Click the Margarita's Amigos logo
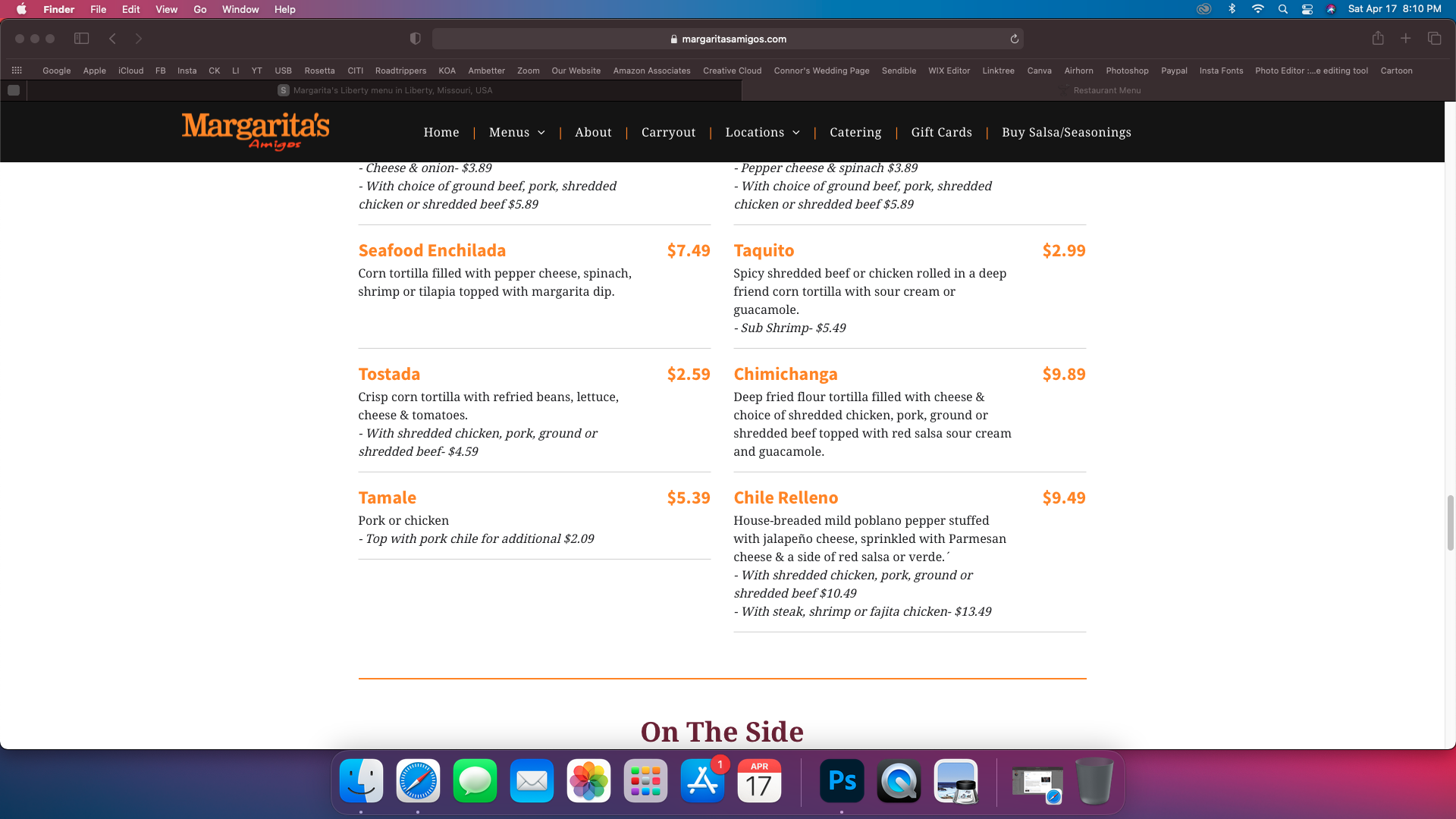The image size is (1456, 819). (256, 131)
